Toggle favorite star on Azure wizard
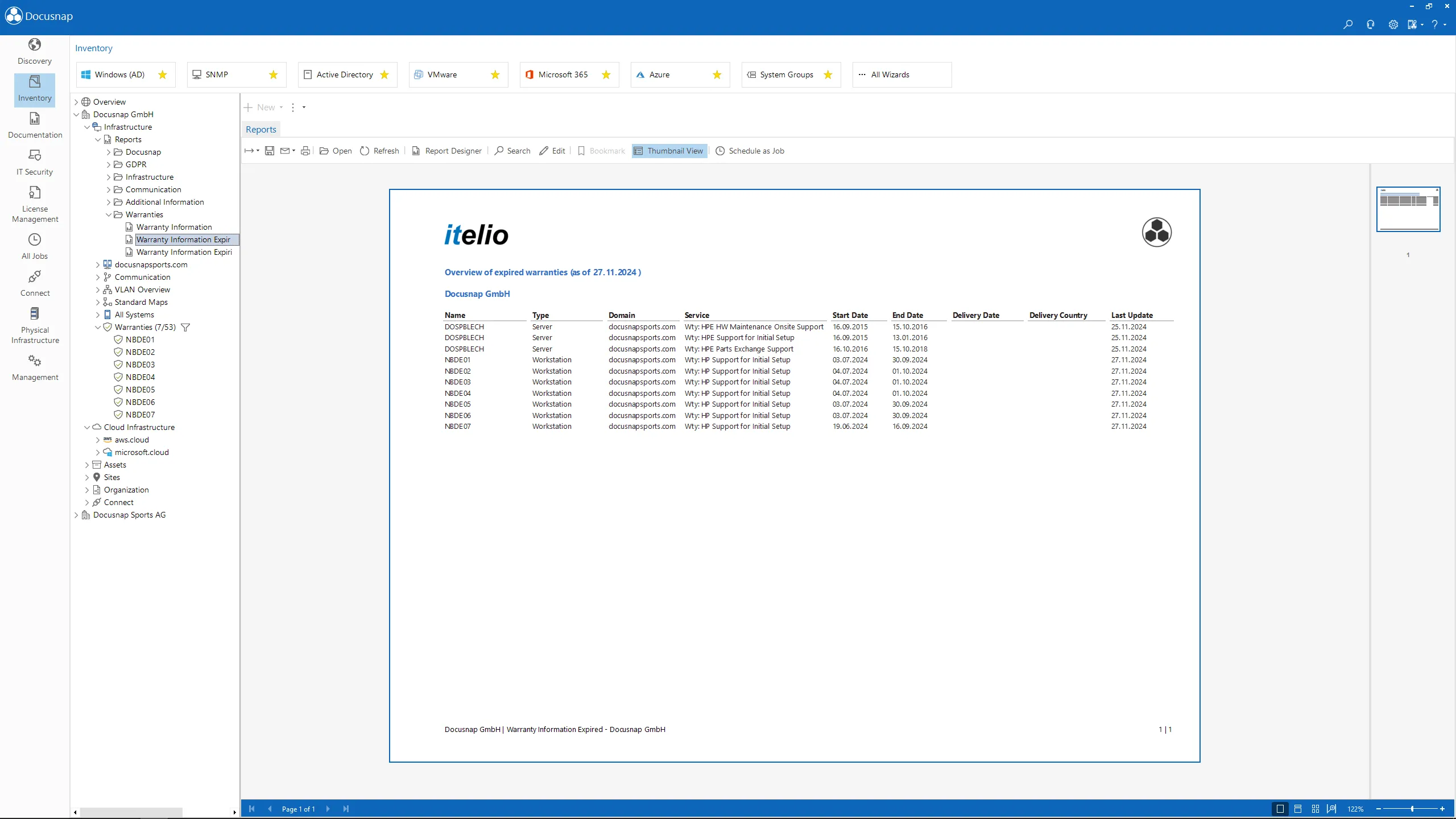The width and height of the screenshot is (1456, 819). [x=717, y=75]
